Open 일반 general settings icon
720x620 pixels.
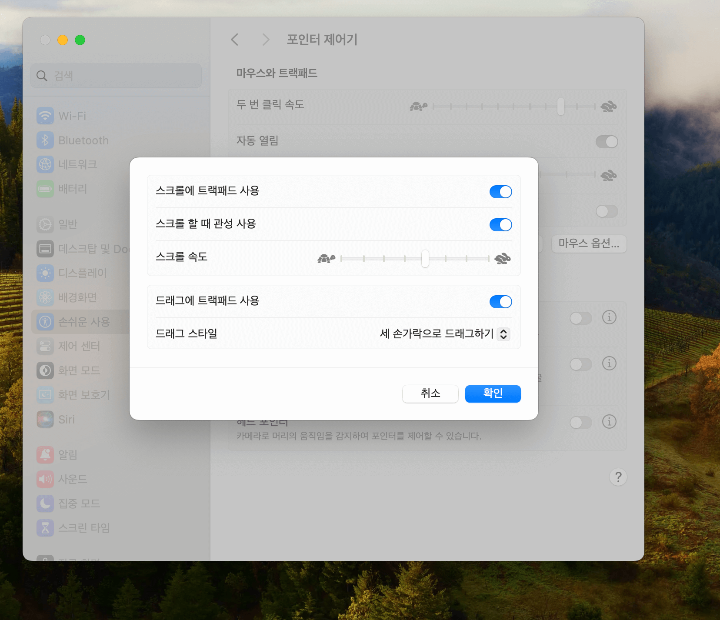click(45, 224)
